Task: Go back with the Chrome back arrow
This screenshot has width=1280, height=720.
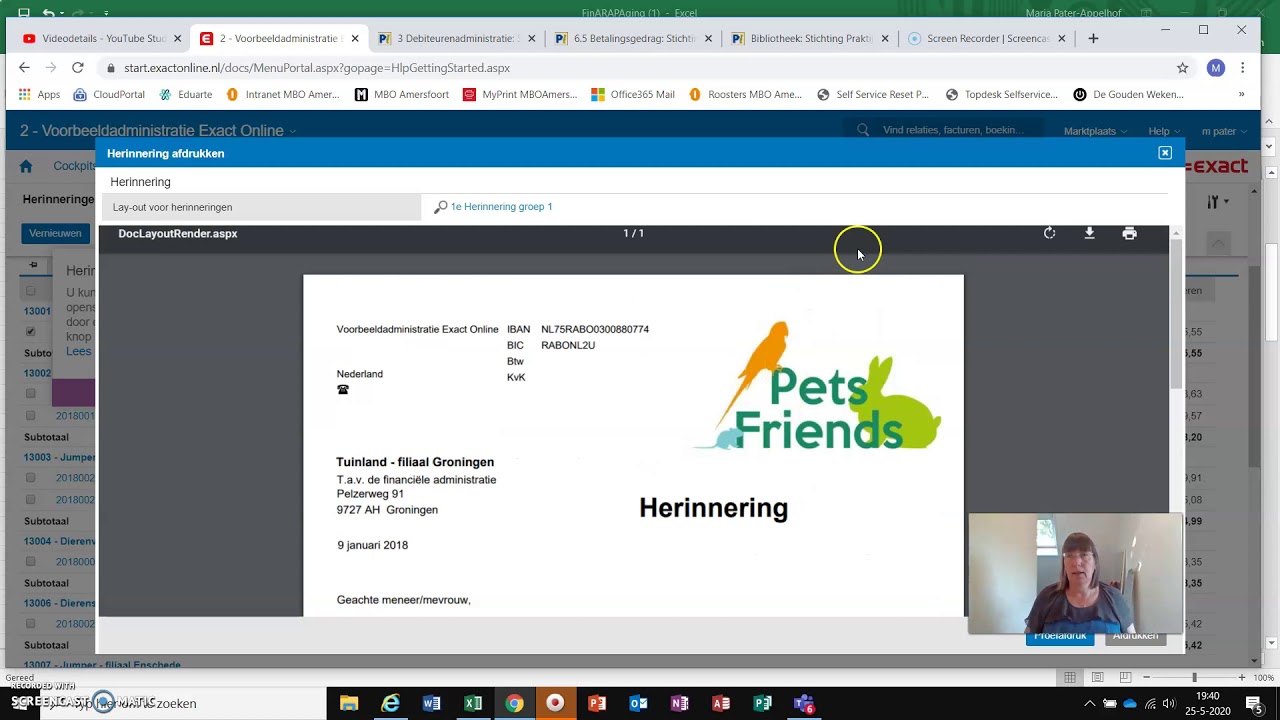Action: point(24,67)
